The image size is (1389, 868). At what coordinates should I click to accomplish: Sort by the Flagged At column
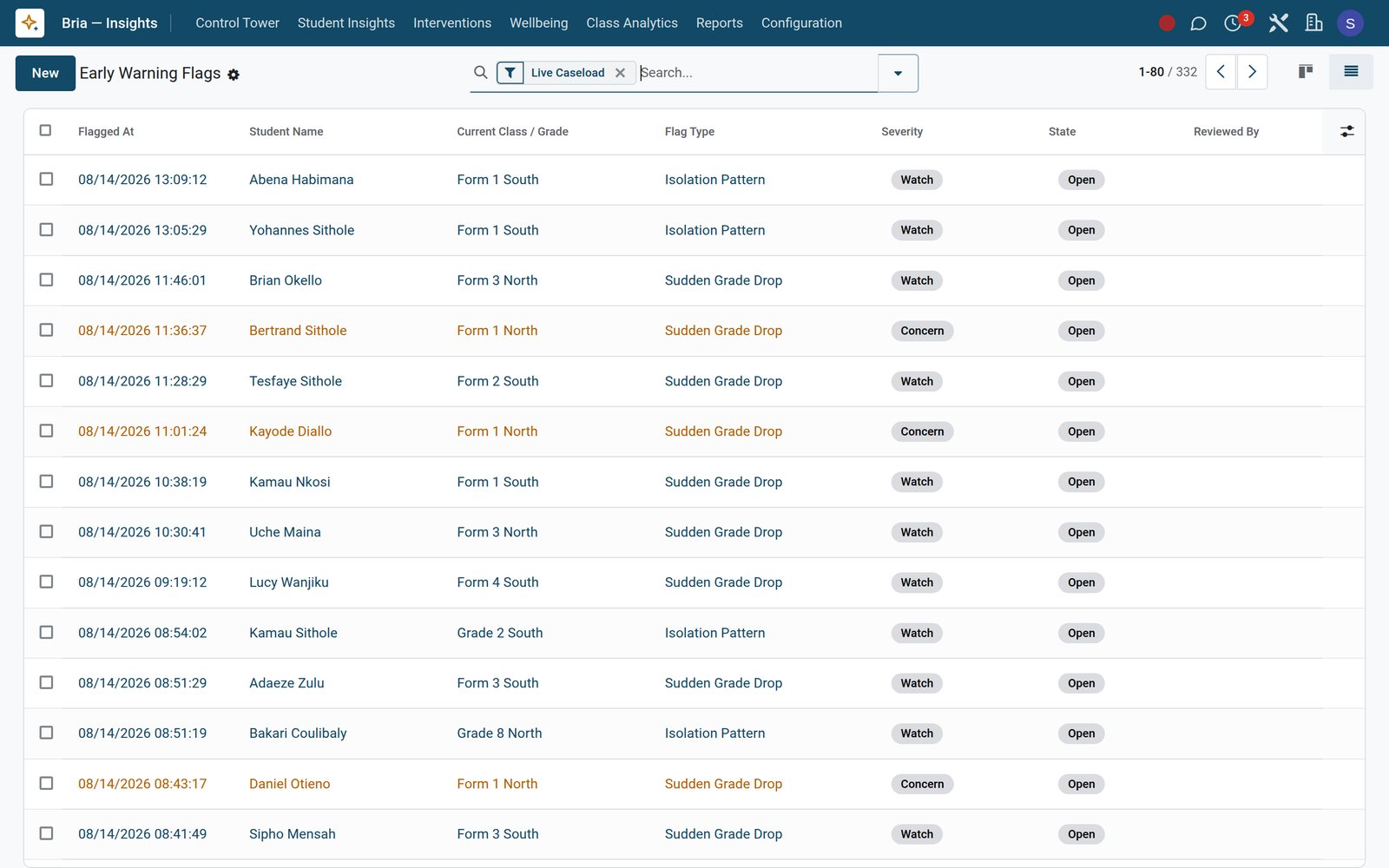pyautogui.click(x=106, y=132)
